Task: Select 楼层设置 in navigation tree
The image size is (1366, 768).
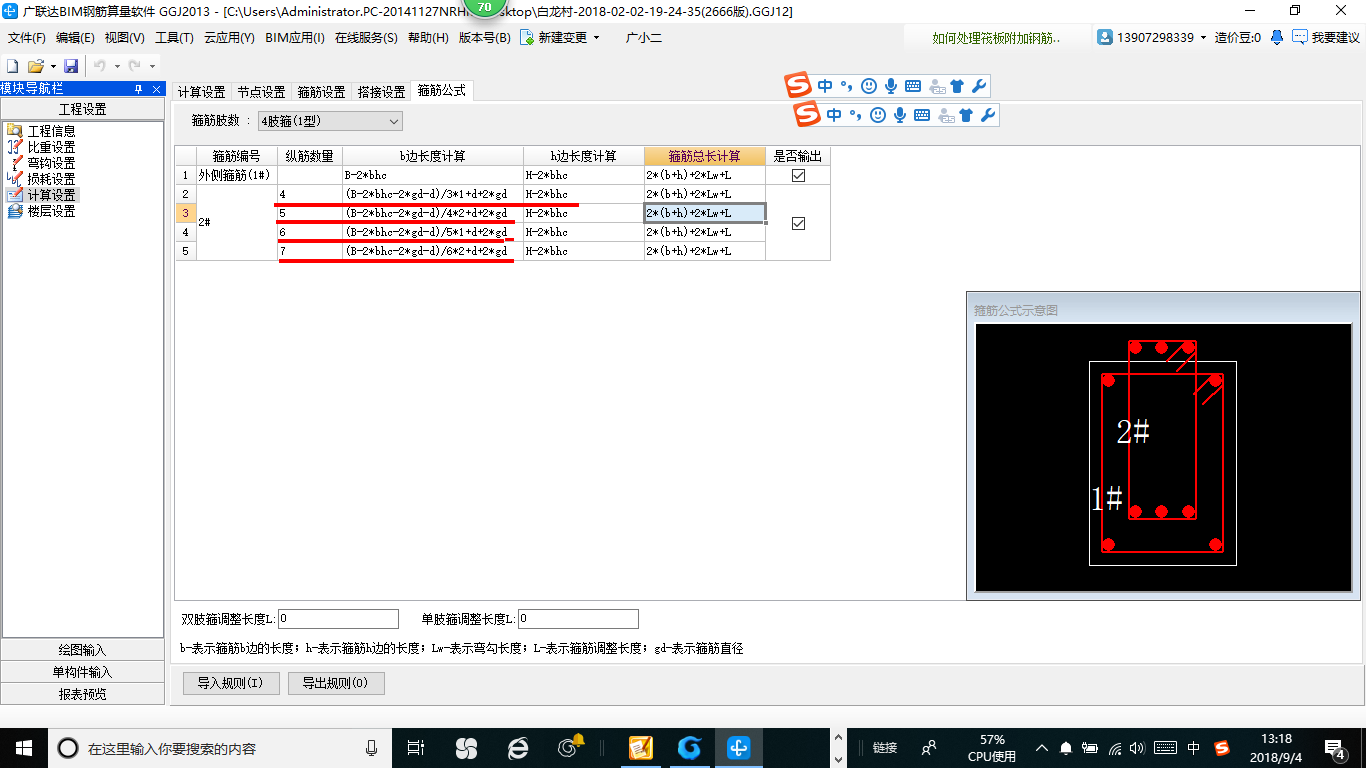Action: tap(51, 211)
